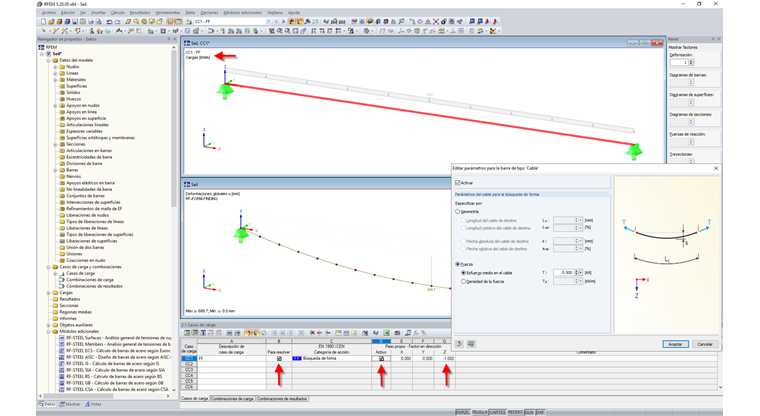Collapse the Casos de carga y combinaciones node
This screenshot has height=416, width=760.
point(48,267)
